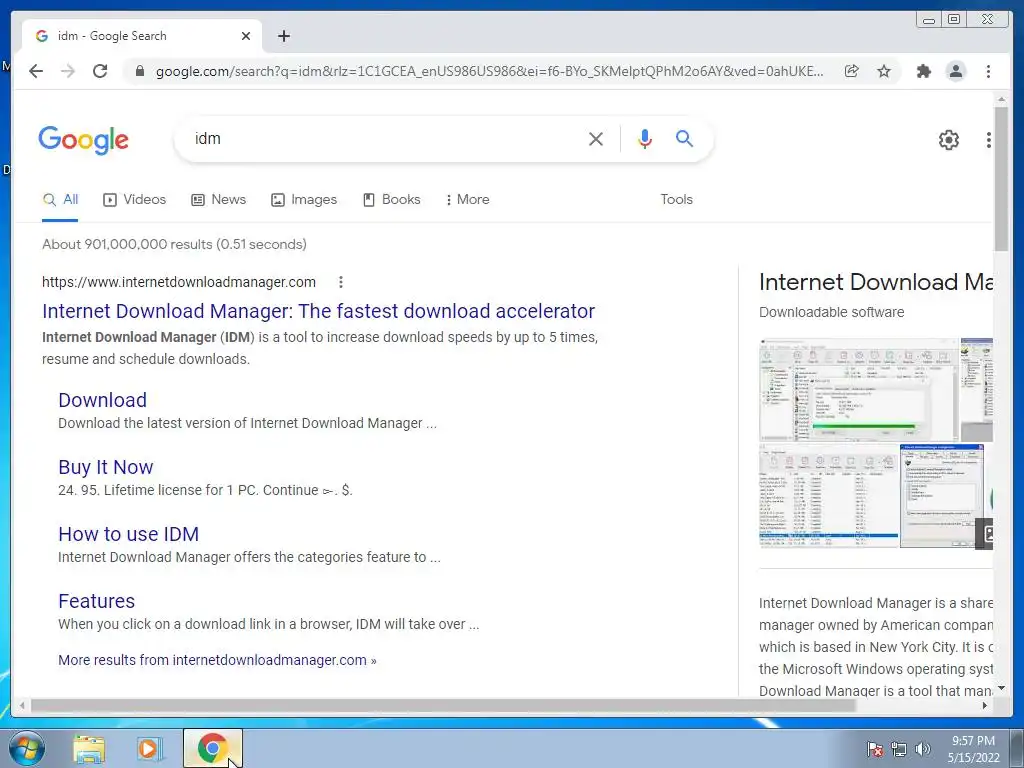Share this page via address bar icon
The width and height of the screenshot is (1024, 768).
point(852,71)
